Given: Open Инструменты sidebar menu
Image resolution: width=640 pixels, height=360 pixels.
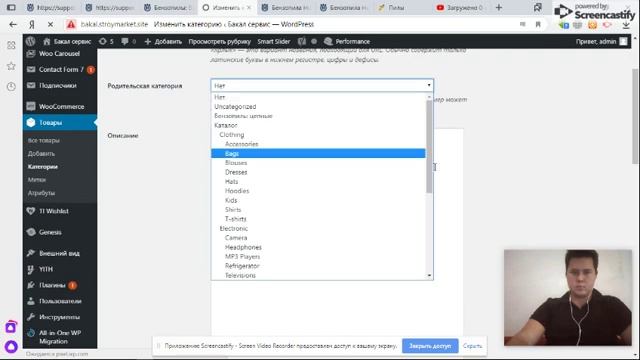Looking at the screenshot, I should 60,317.
